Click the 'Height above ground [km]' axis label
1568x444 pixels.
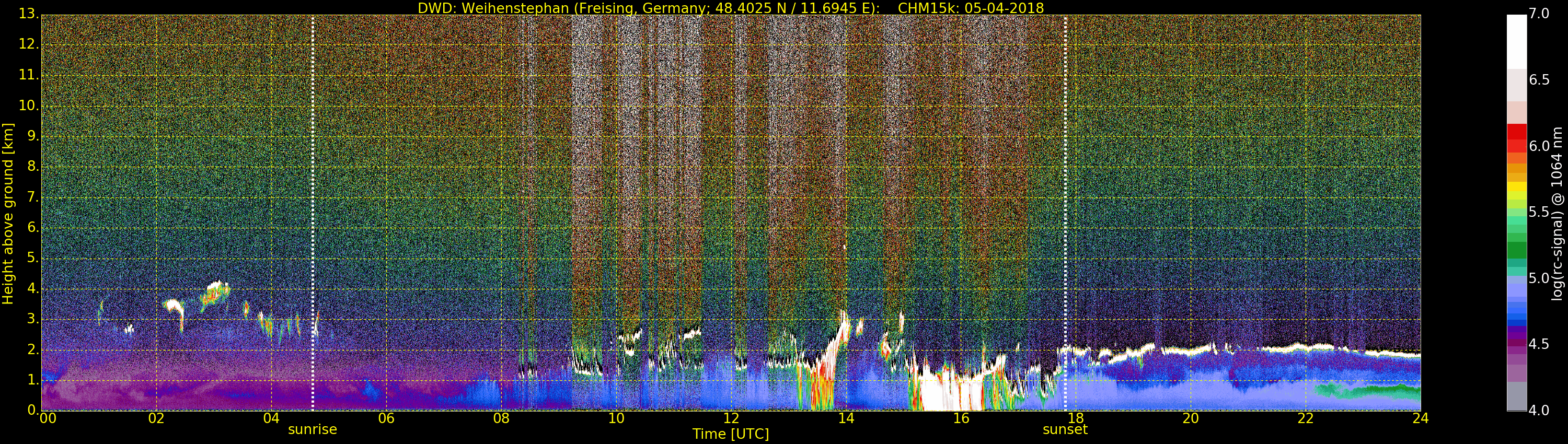point(8,213)
